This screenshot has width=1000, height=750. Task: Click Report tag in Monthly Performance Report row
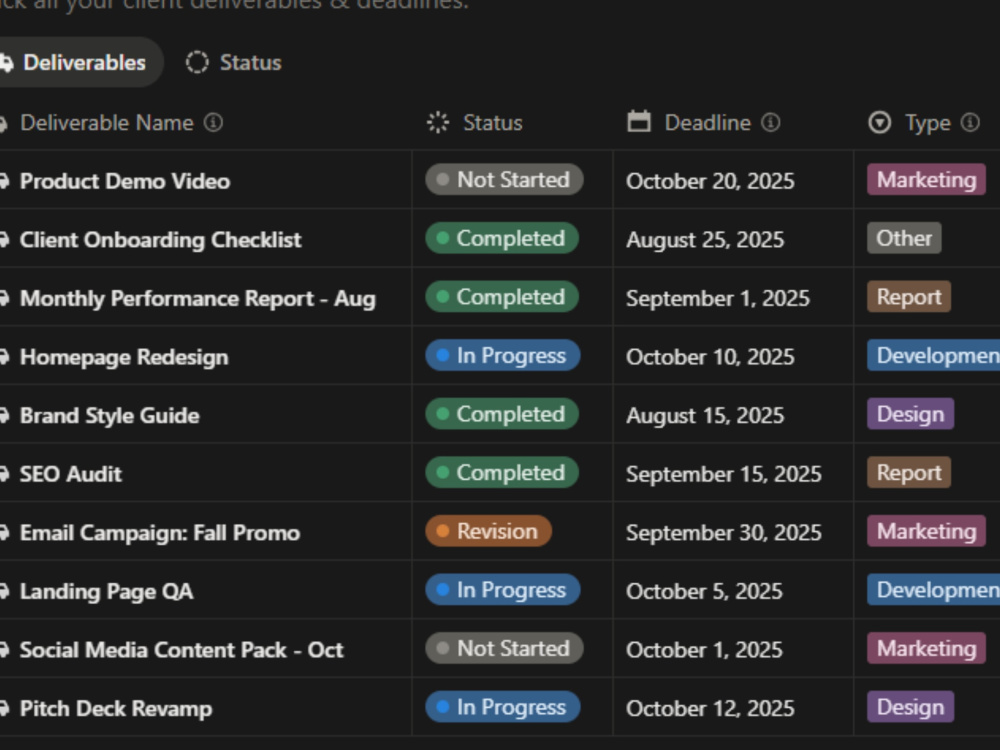[x=909, y=297]
